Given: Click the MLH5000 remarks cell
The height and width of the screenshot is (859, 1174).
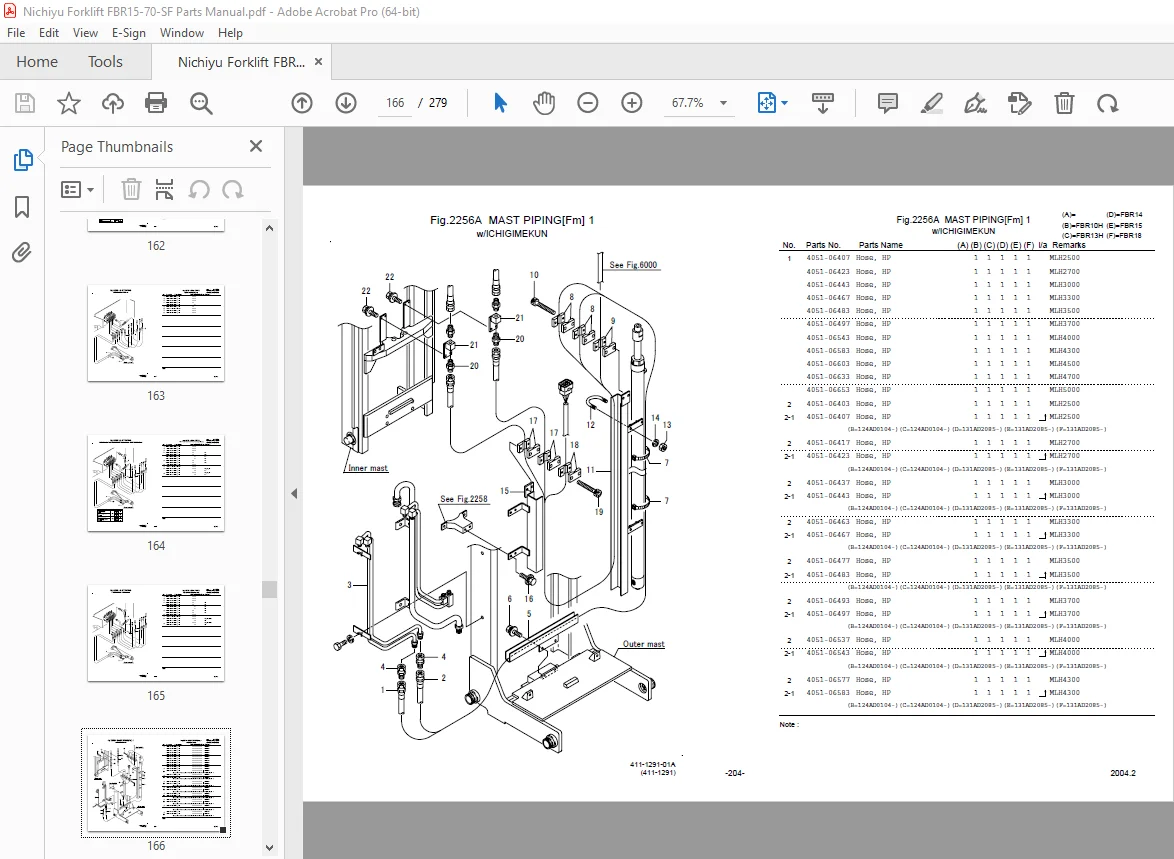Looking at the screenshot, I should [1064, 389].
